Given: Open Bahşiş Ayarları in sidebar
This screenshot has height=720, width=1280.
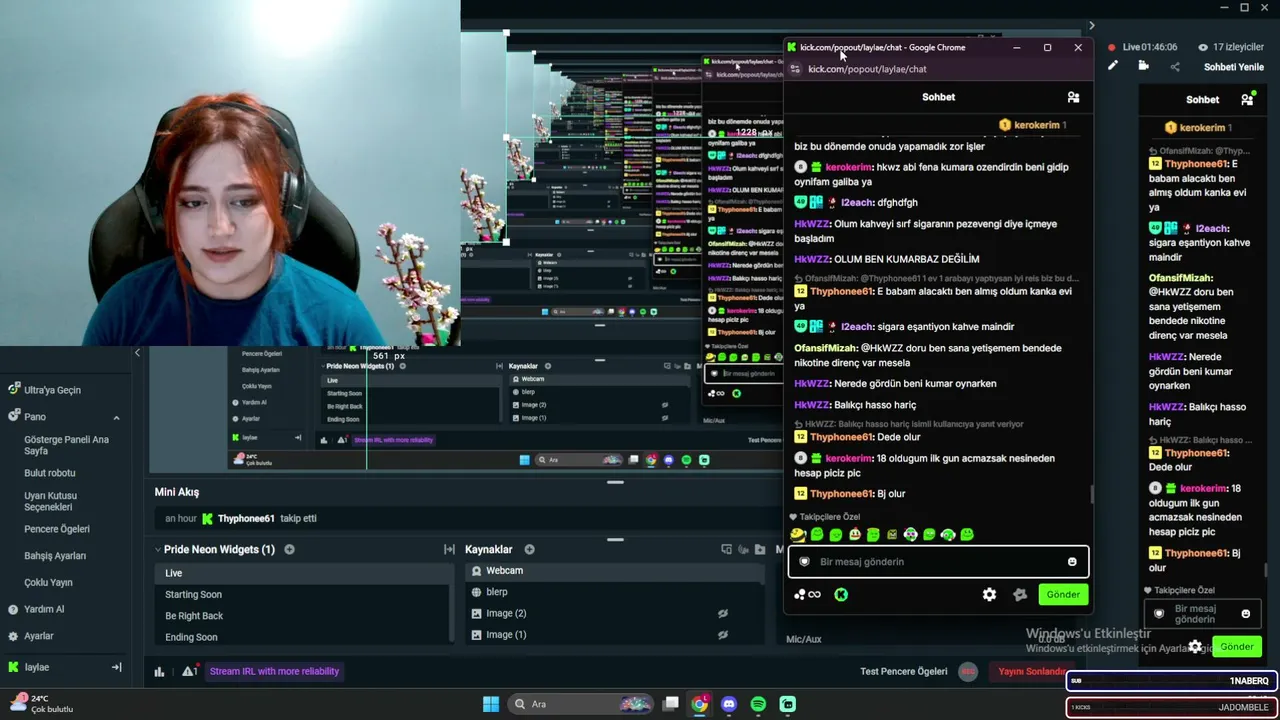Looking at the screenshot, I should [x=55, y=556].
